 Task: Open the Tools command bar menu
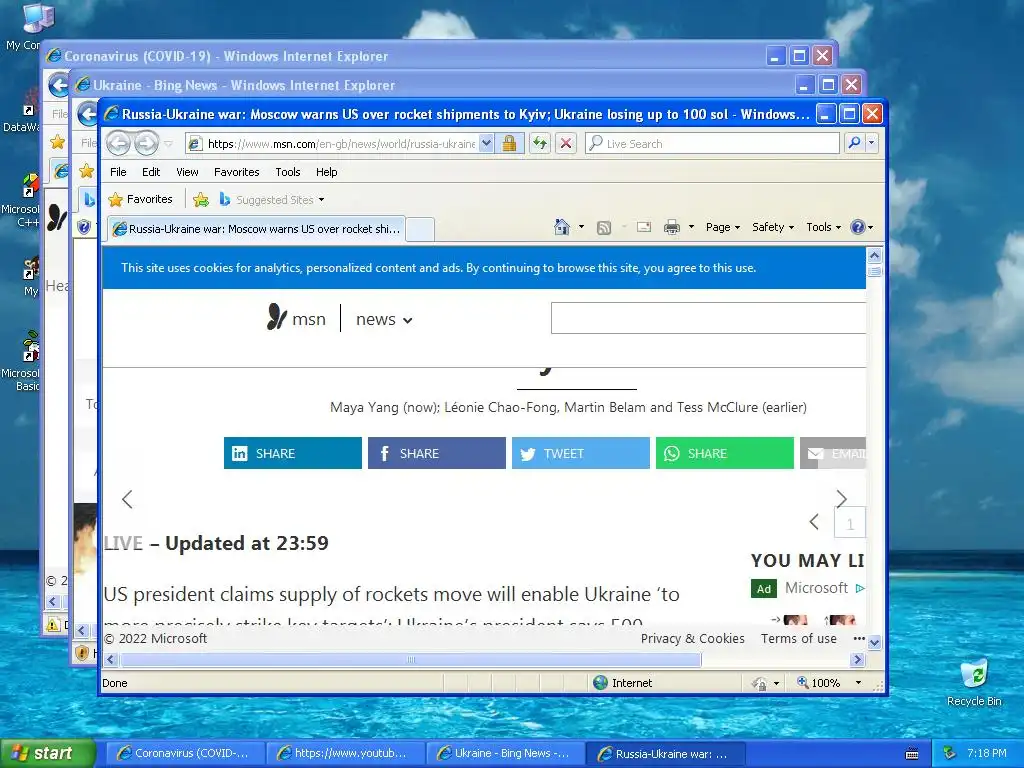coord(823,227)
